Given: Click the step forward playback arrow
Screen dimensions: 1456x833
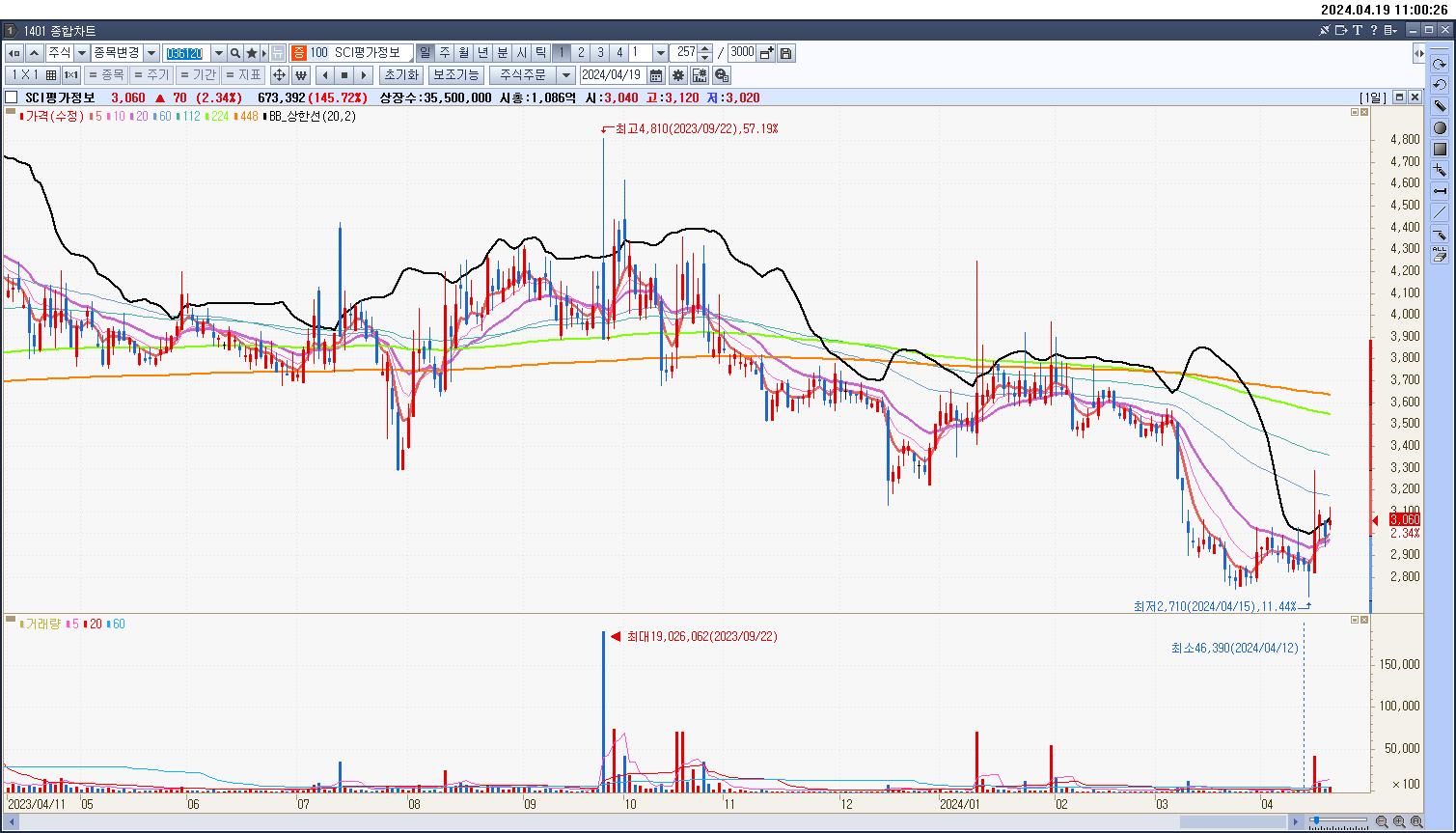Looking at the screenshot, I should pyautogui.click(x=364, y=75).
